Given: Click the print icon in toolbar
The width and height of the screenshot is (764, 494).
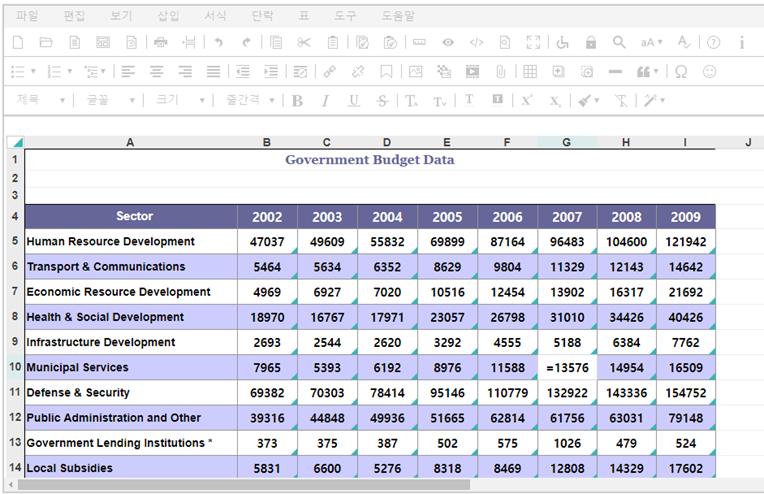Looking at the screenshot, I should tap(161, 42).
